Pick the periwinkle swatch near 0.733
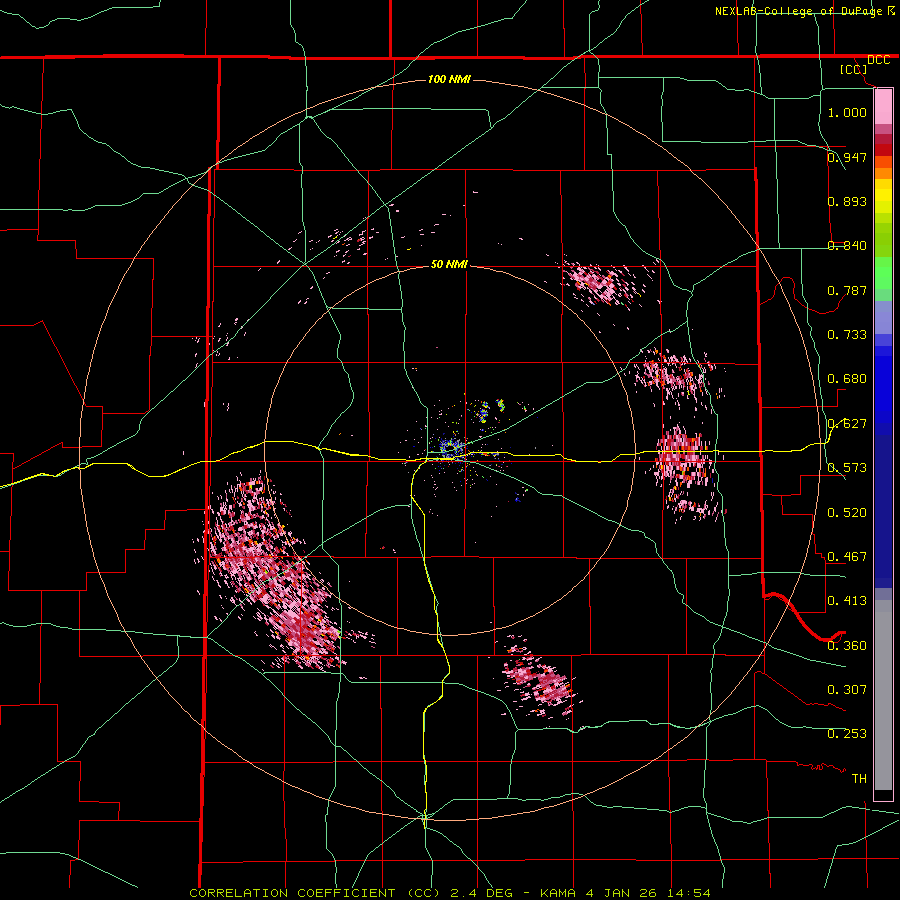 [x=883, y=319]
